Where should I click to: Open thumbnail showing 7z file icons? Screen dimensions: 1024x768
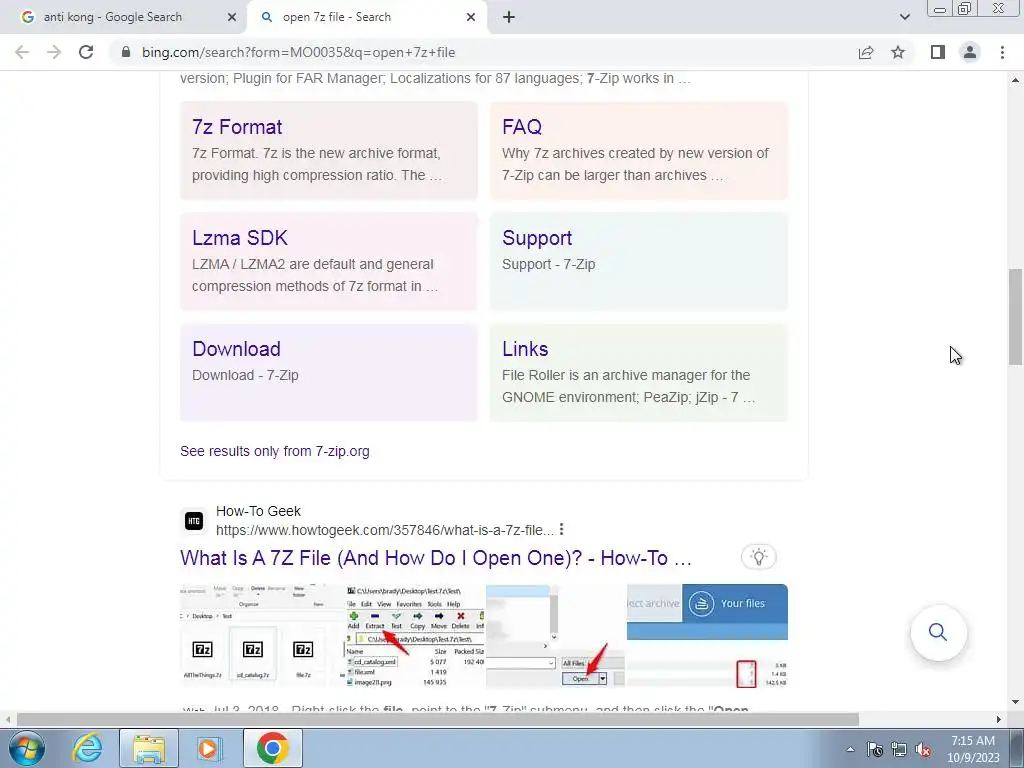[261, 636]
